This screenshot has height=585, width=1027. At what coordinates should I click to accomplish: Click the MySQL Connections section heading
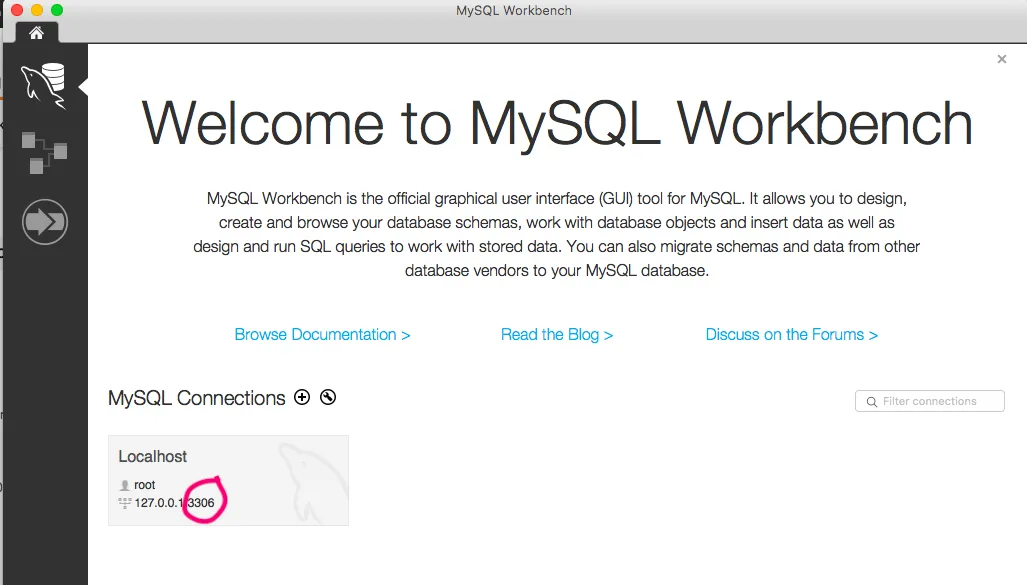click(x=196, y=398)
